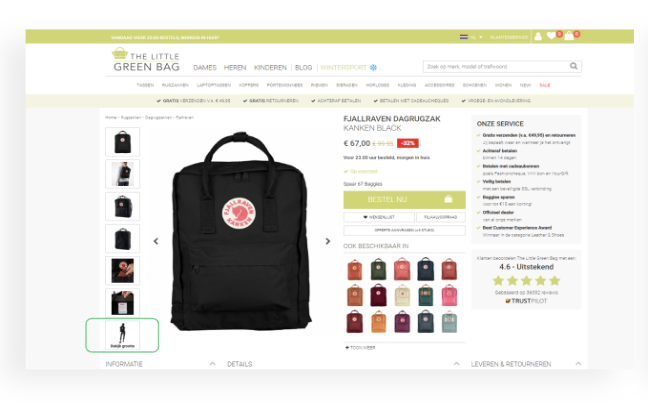Select the pink Kanken color swatch
Screen dimensions: 648x404
(x=449, y=295)
